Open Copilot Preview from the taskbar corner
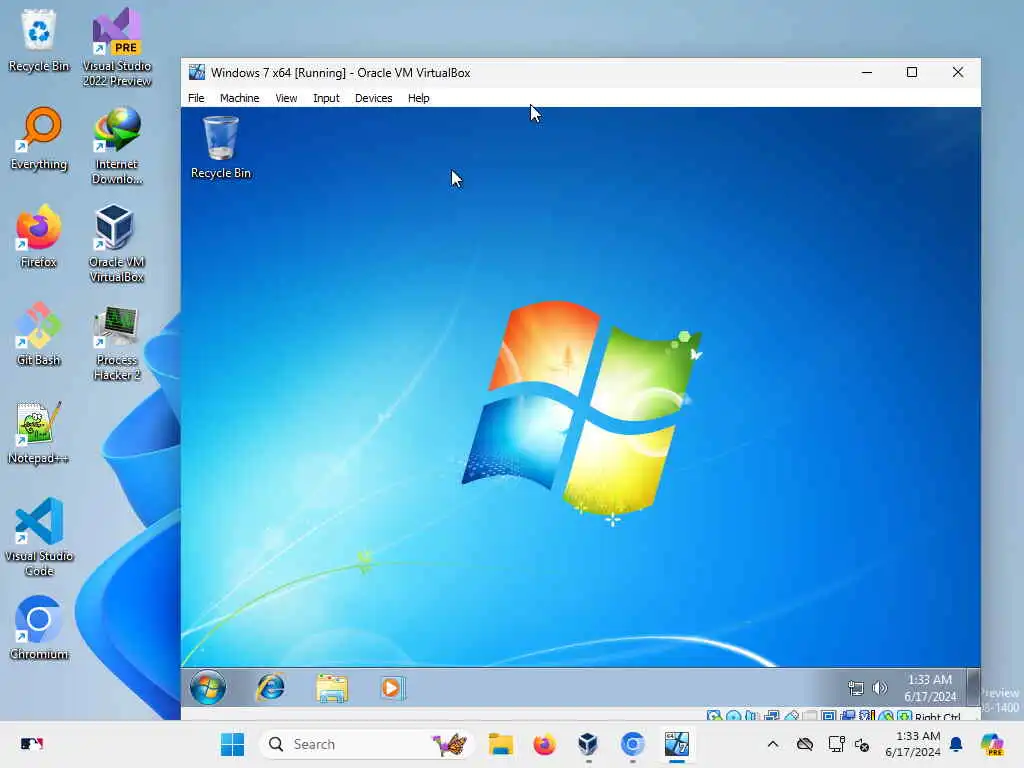Screen dimensions: 1024x768 pyautogui.click(x=992, y=744)
